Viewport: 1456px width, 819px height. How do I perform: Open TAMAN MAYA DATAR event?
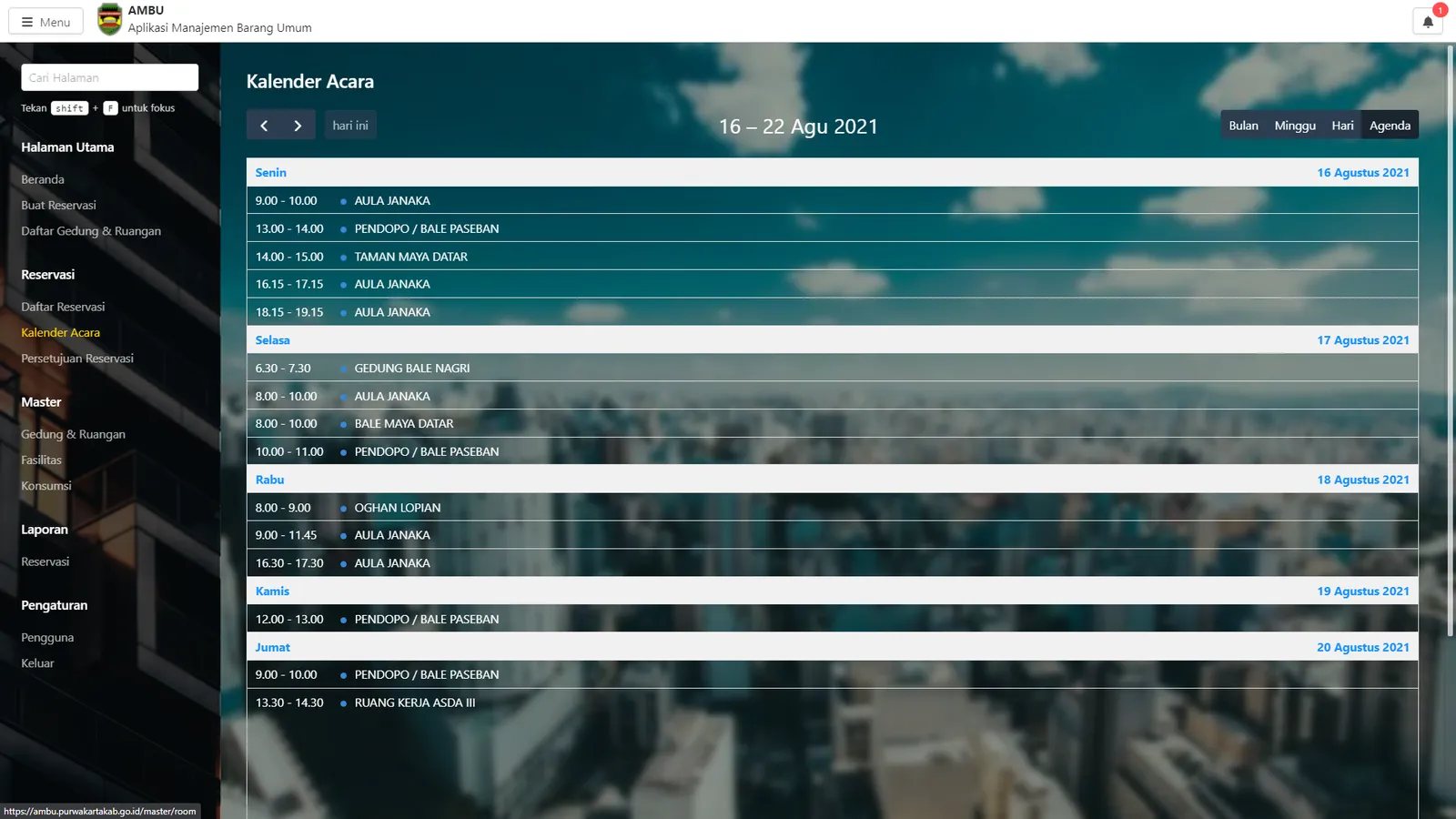coord(832,257)
